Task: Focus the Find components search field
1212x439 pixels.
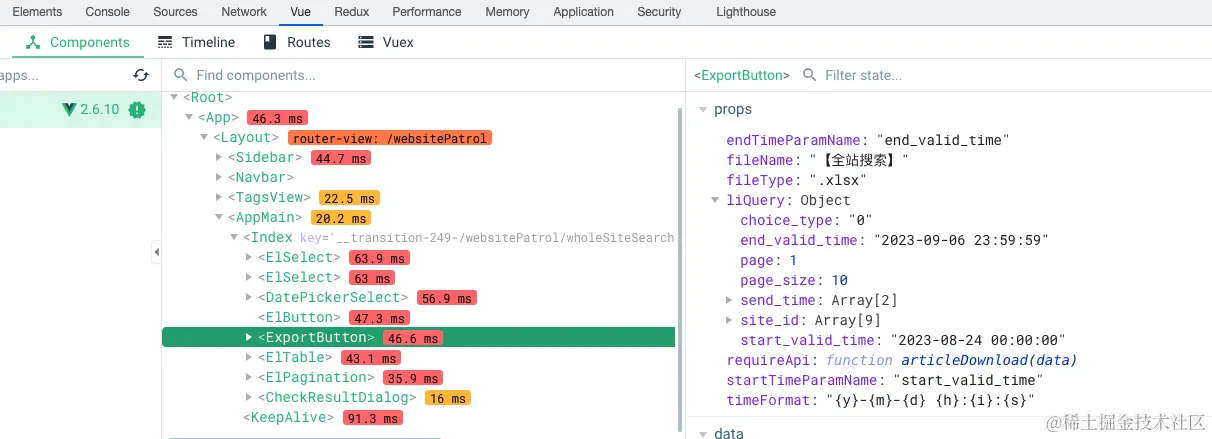Action: point(300,75)
